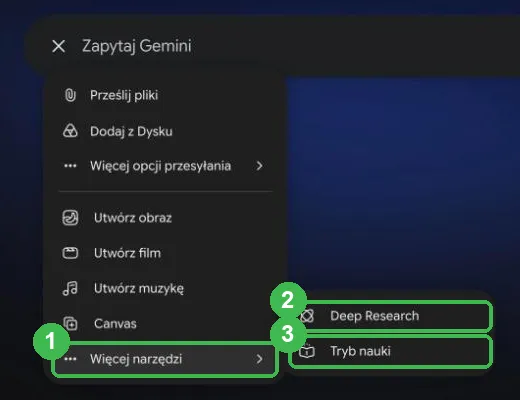
Task: Click the Deep Research atom icon
Action: (x=307, y=316)
